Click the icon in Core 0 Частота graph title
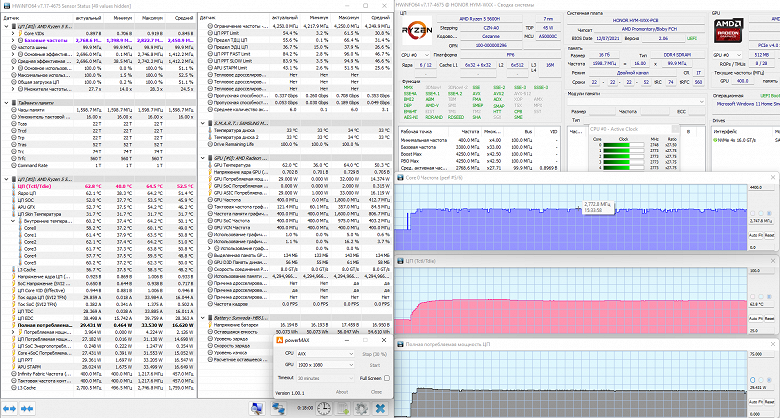This screenshot has height=418, width=780. pyautogui.click(x=400, y=177)
